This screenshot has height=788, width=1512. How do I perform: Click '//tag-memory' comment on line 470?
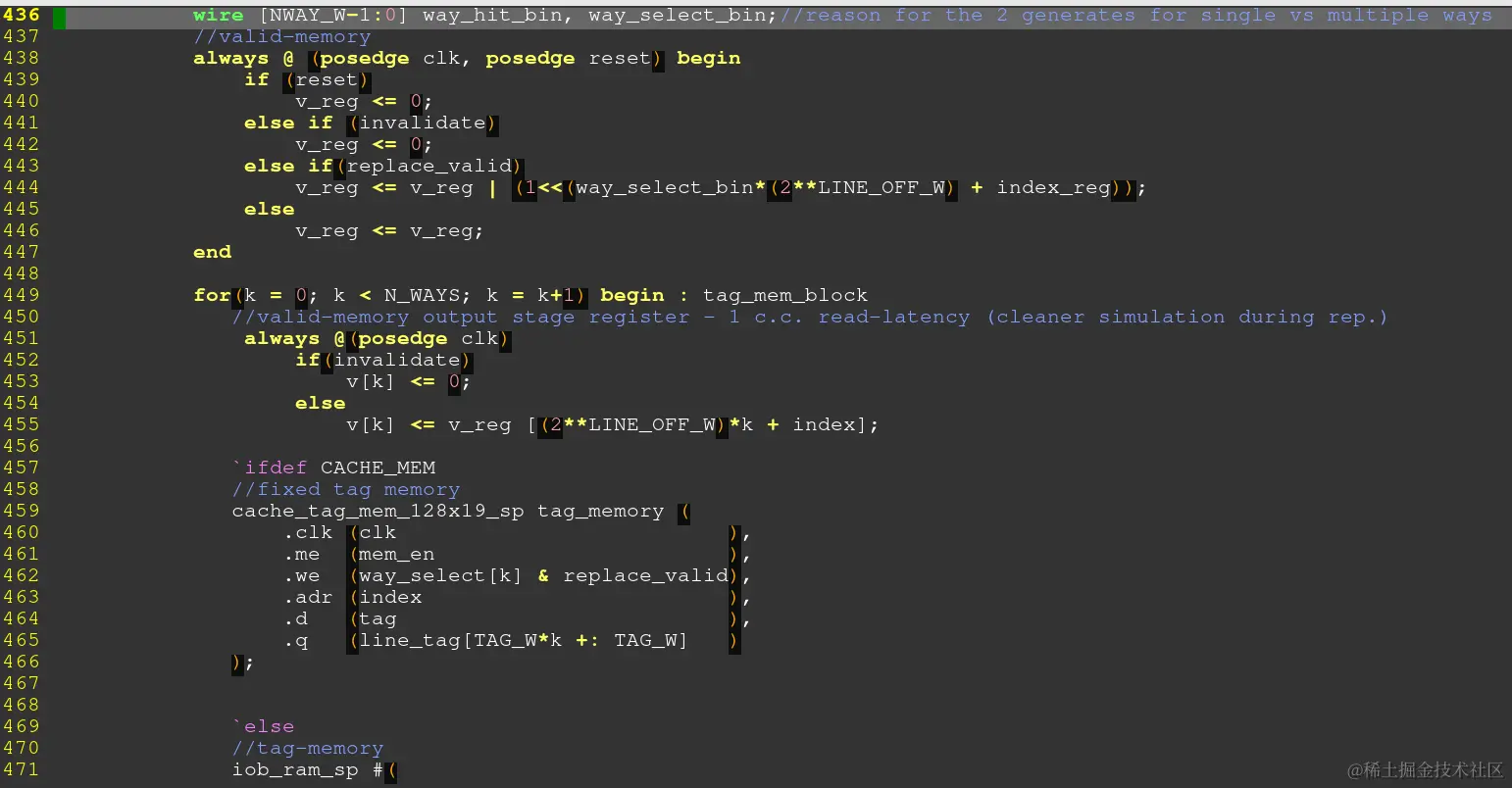308,749
